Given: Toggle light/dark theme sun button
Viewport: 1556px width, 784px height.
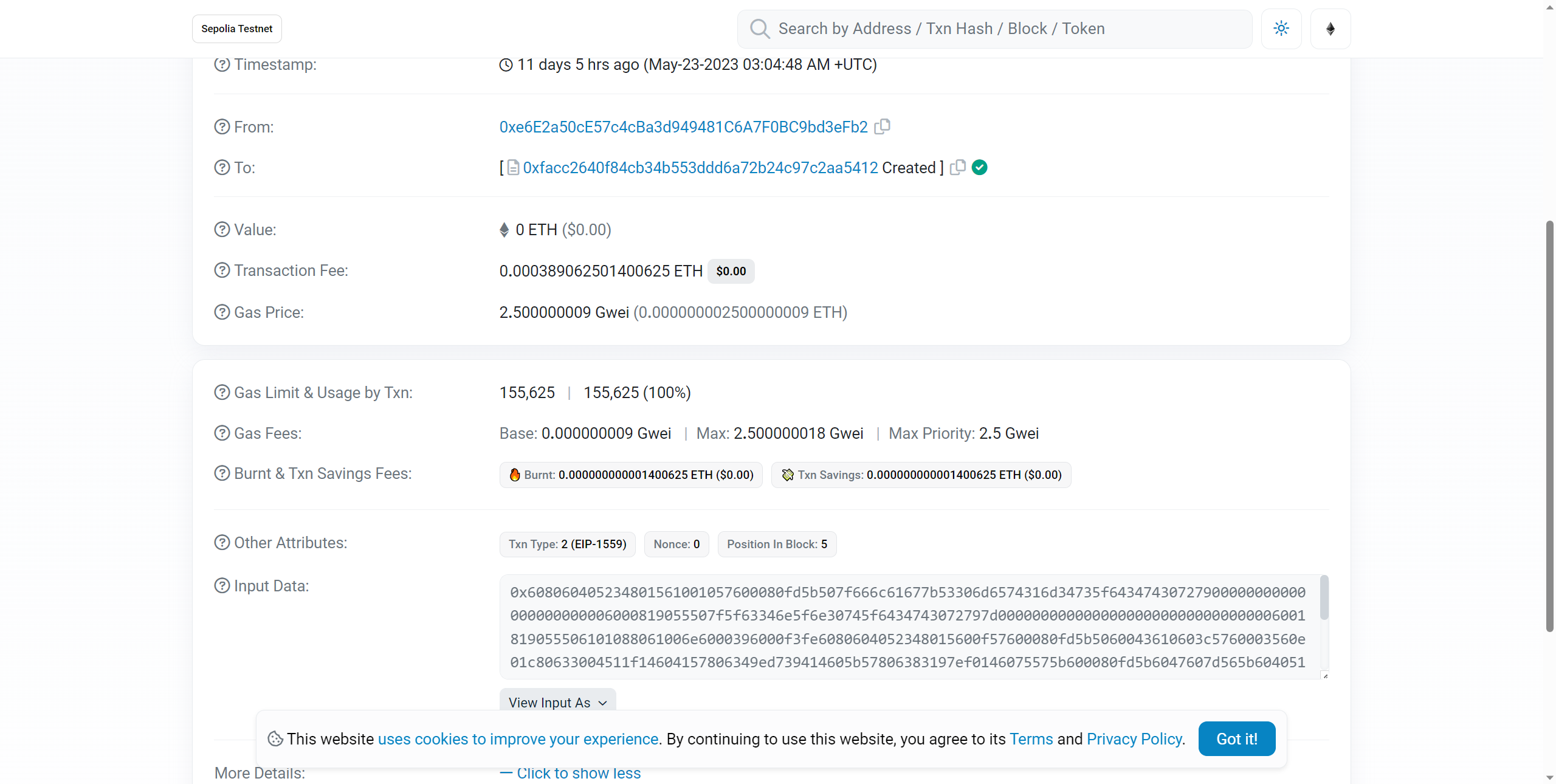Looking at the screenshot, I should [x=1281, y=29].
